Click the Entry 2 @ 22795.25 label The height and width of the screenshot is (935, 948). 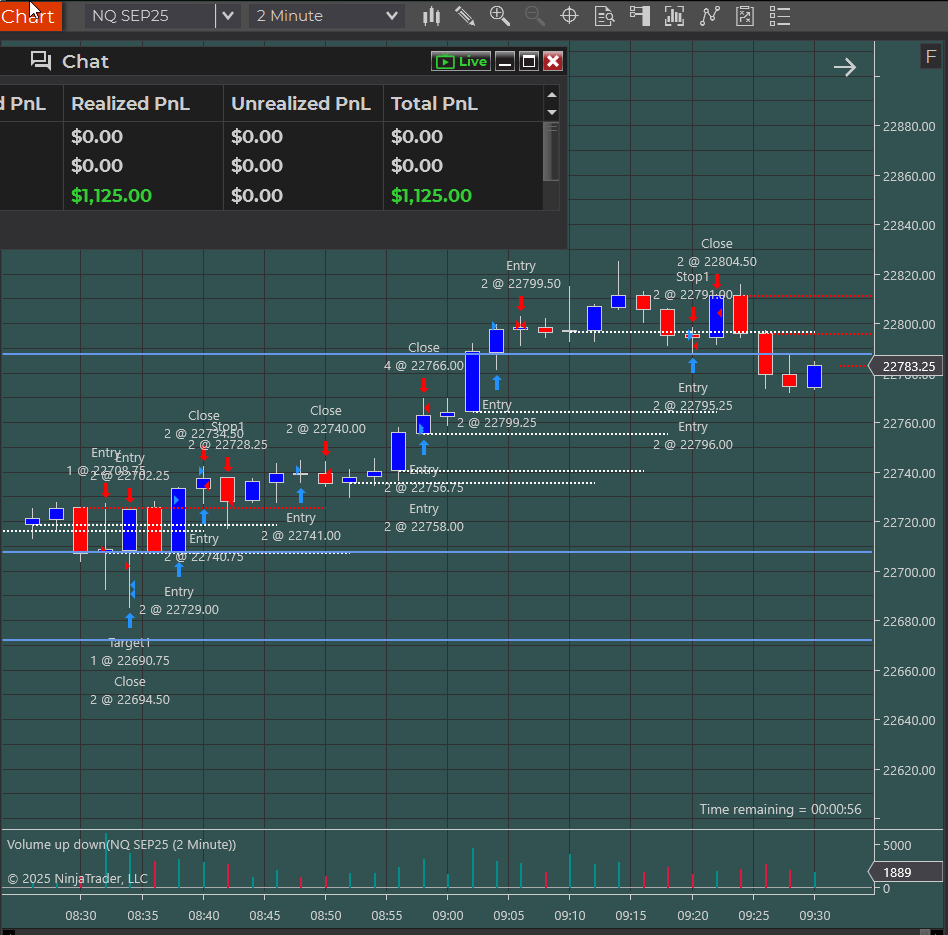(x=692, y=396)
